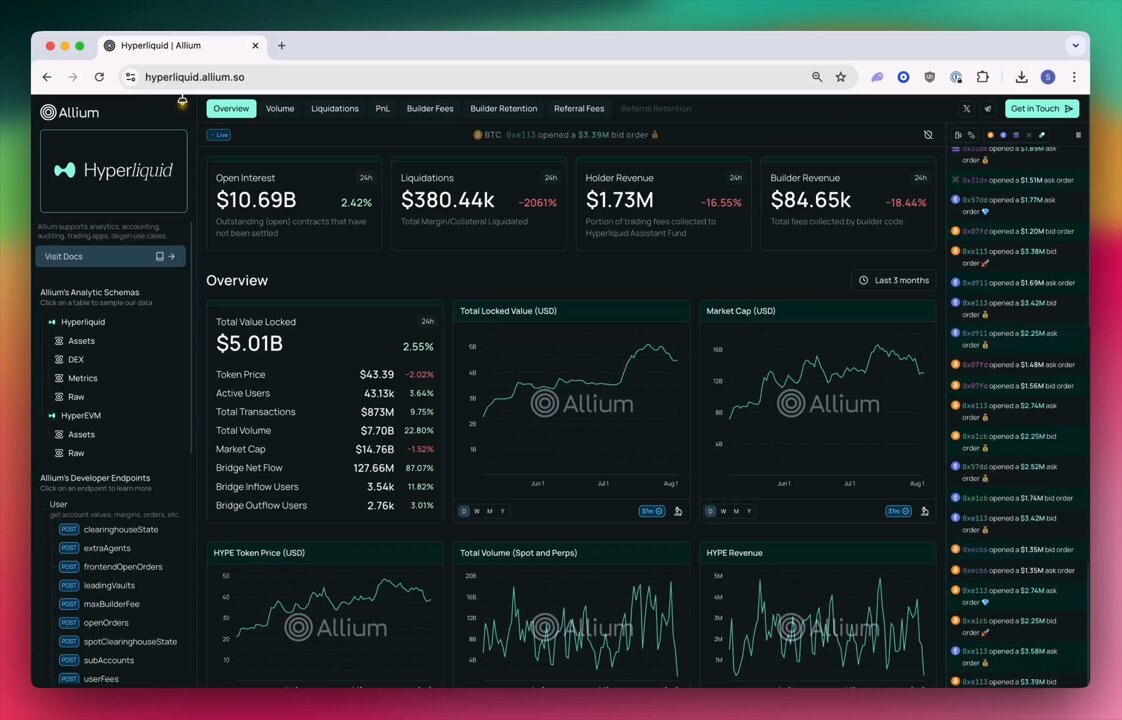Click the Visit Docs button

point(110,256)
